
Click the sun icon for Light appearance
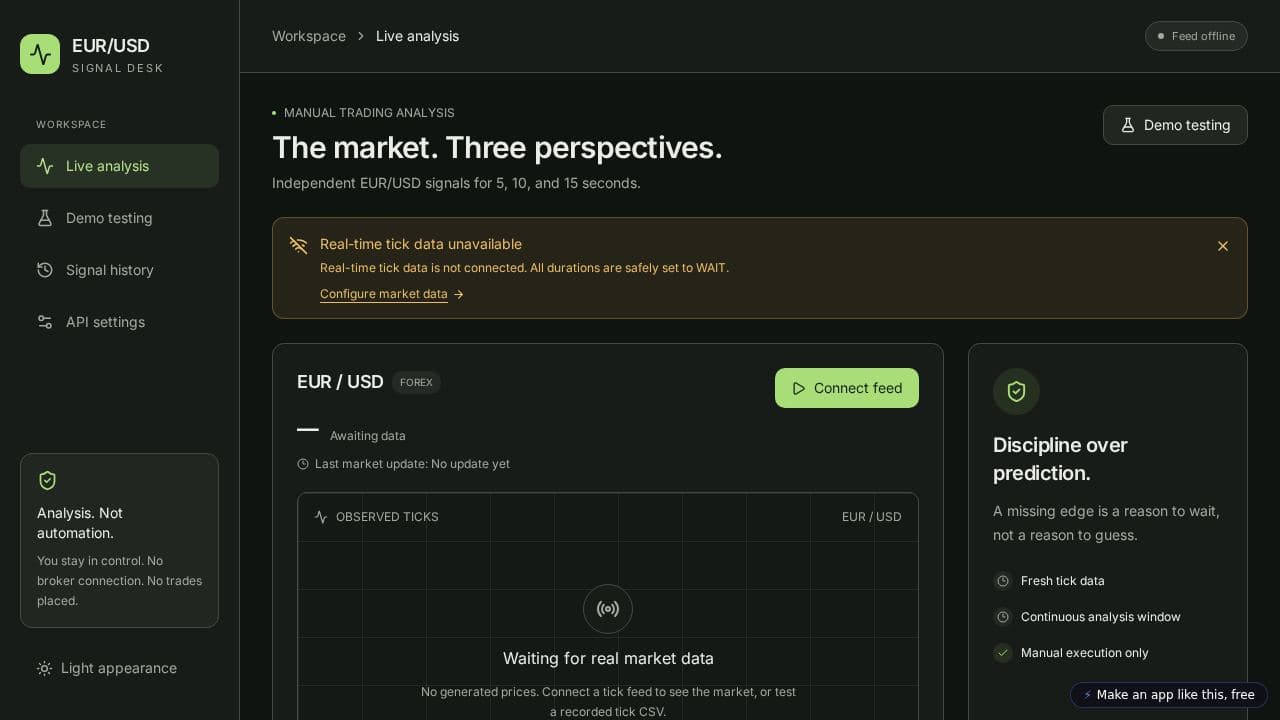pos(44,668)
